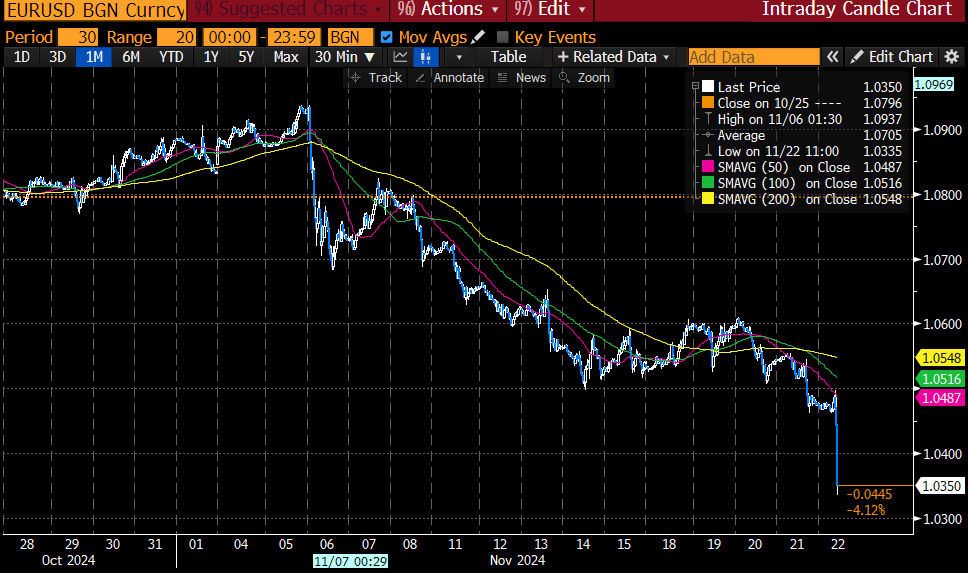
Task: Click the 1.0487 pink axis price label
Action: (941, 398)
